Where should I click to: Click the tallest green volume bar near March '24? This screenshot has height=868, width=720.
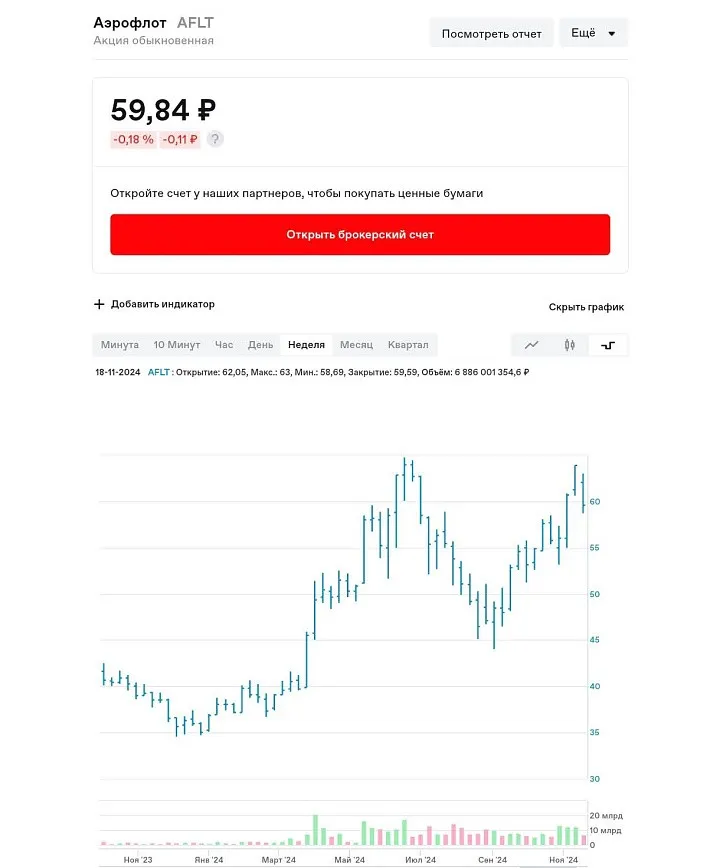[315, 830]
